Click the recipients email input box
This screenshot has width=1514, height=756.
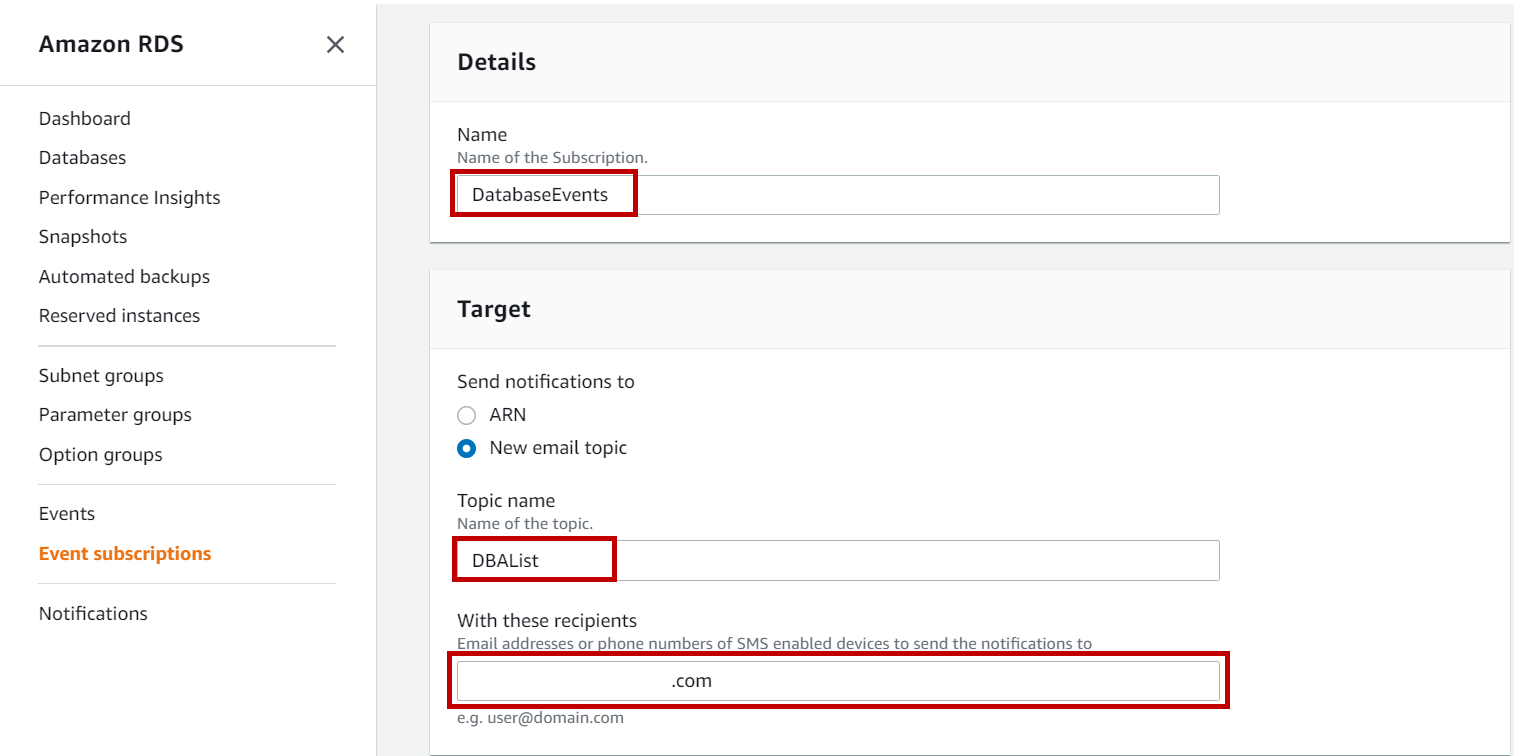(x=838, y=681)
